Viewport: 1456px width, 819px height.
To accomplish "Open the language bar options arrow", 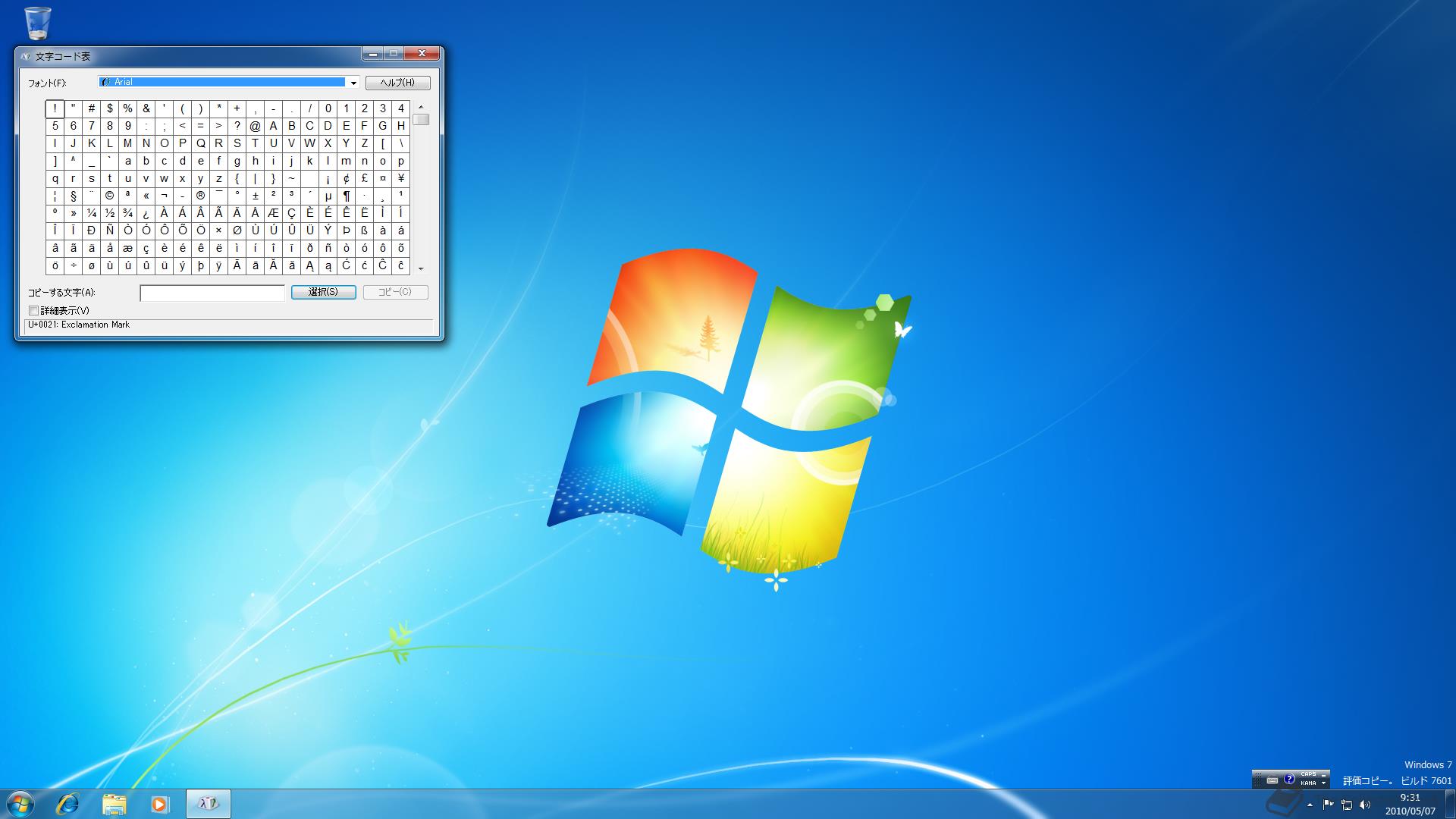I will coord(1323,783).
